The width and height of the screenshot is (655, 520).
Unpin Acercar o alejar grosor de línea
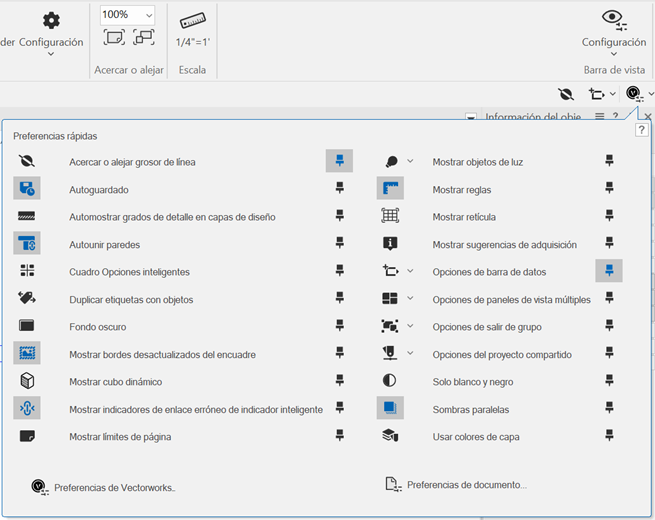pyautogui.click(x=339, y=161)
